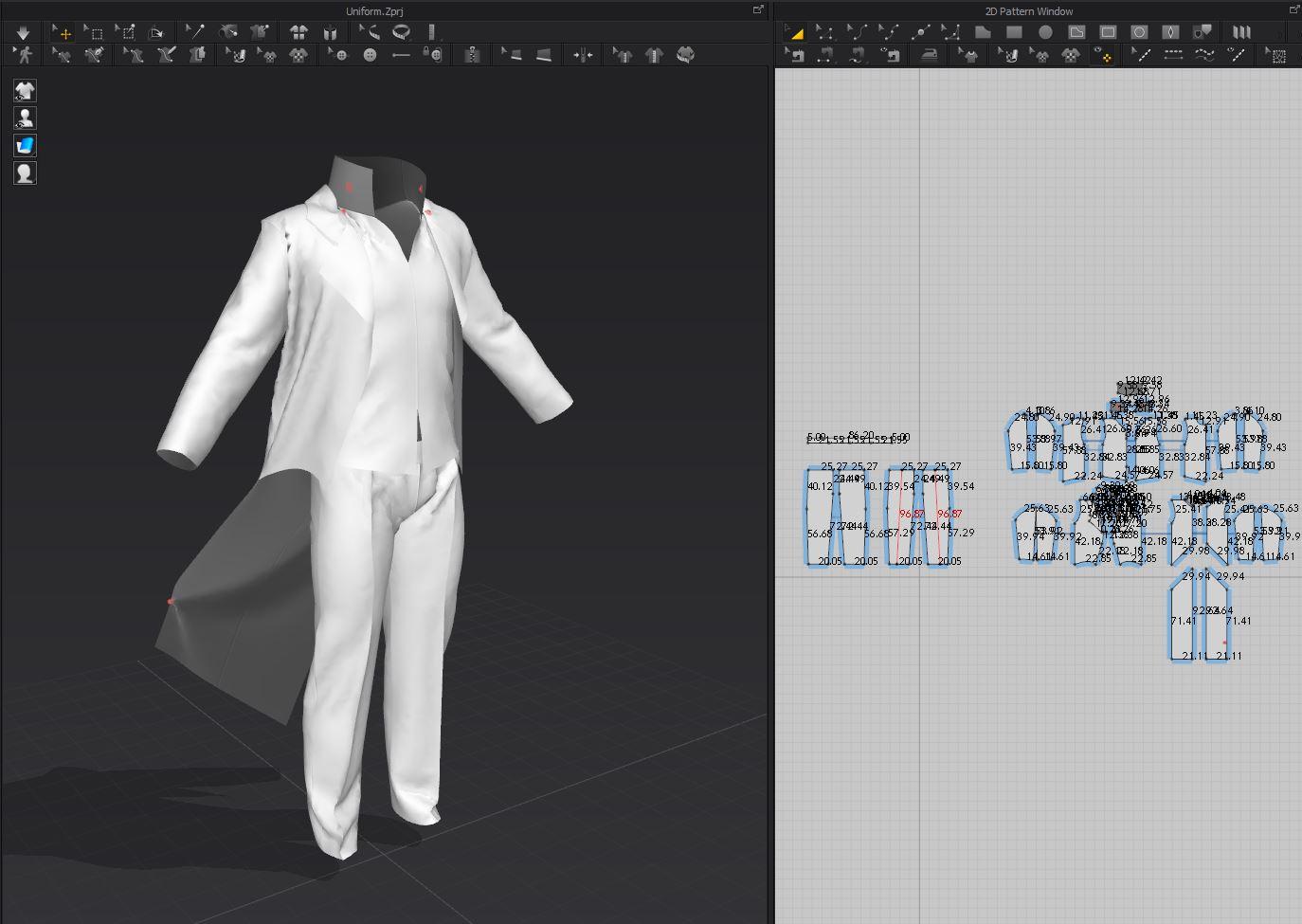This screenshot has width=1302, height=924.
Task: Undock the Uniform.Zprj 3D window
Action: pos(758,9)
